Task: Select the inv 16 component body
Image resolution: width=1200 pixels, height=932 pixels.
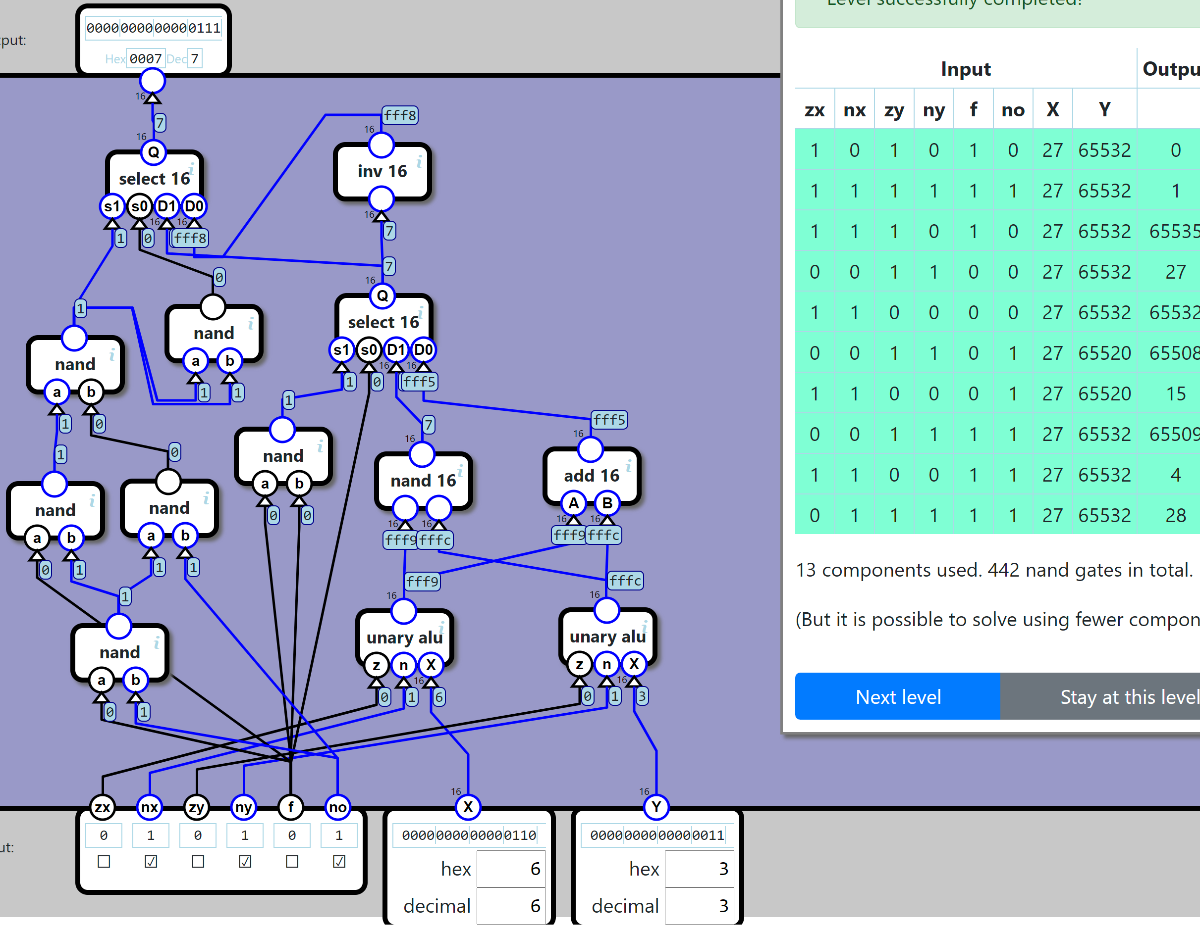Action: [x=382, y=171]
